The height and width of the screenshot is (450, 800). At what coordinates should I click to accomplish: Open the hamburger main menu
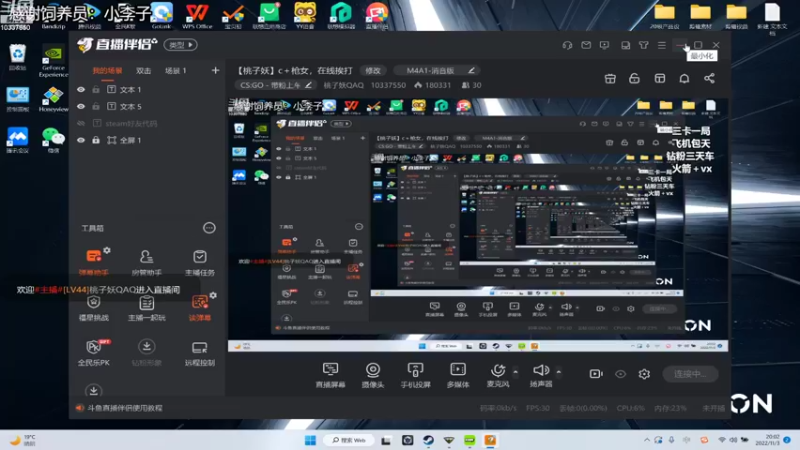click(x=662, y=45)
